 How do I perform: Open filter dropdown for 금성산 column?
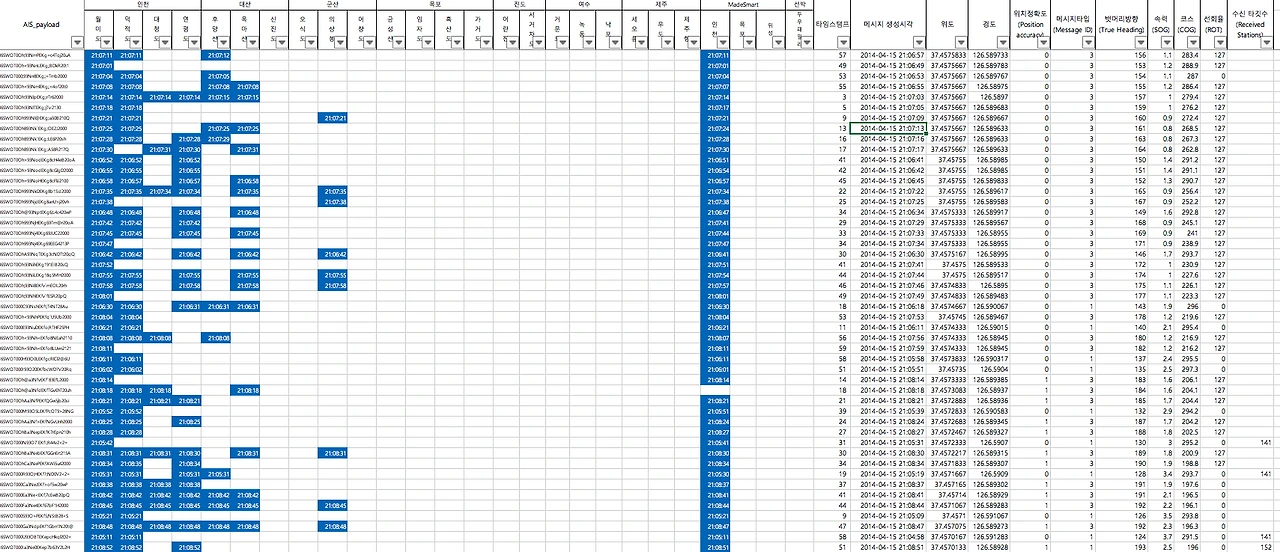tap(401, 44)
